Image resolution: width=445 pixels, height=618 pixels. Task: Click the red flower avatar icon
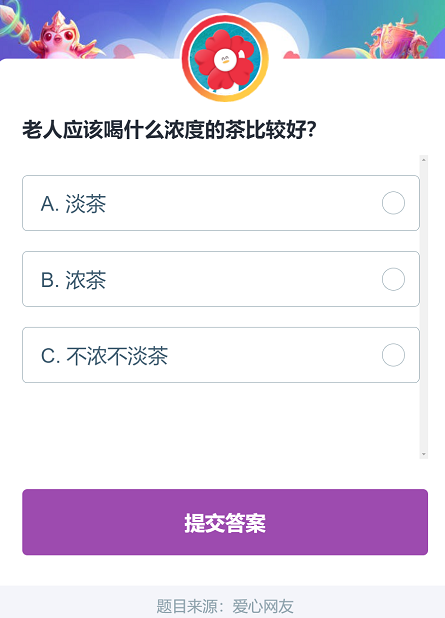225,58
